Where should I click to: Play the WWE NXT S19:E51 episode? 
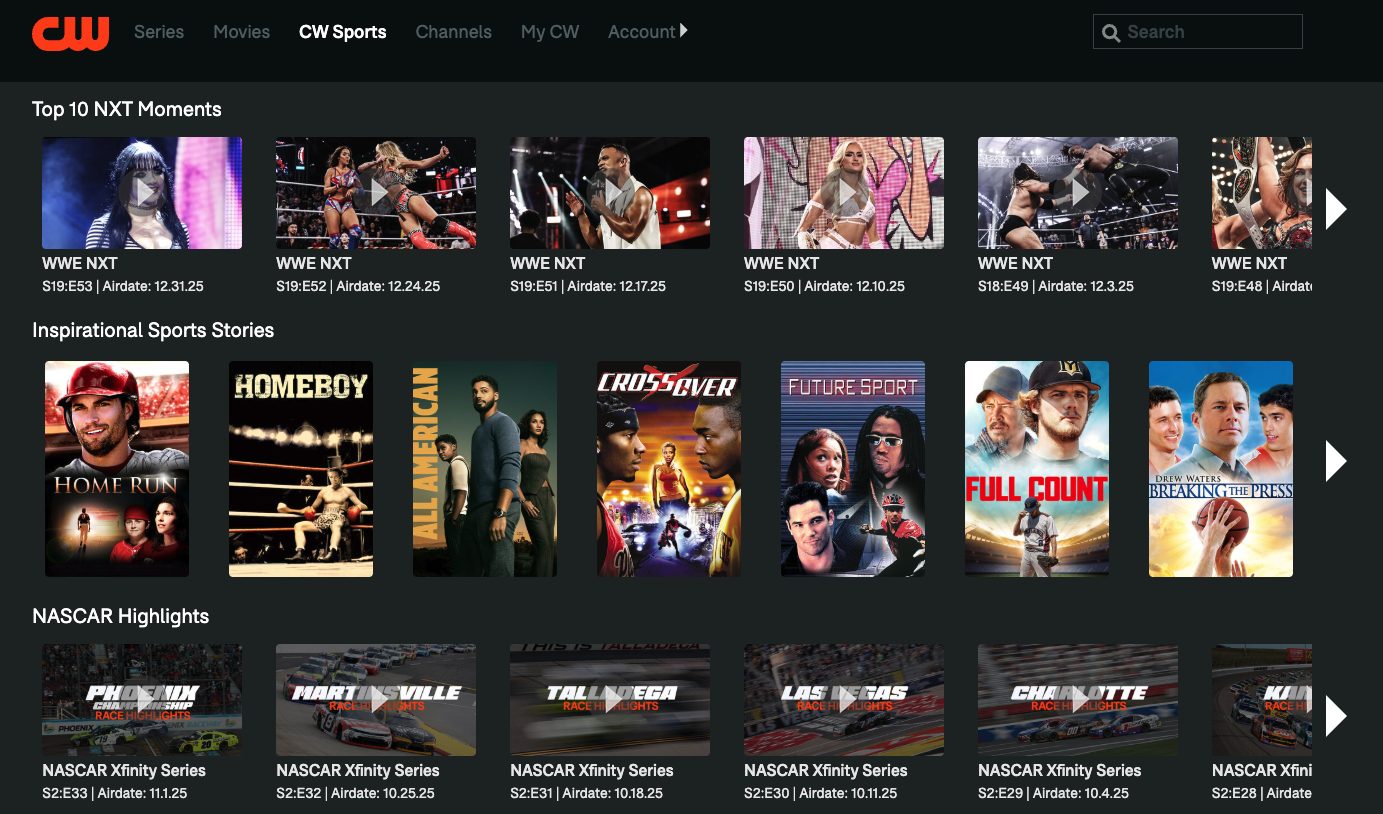609,192
